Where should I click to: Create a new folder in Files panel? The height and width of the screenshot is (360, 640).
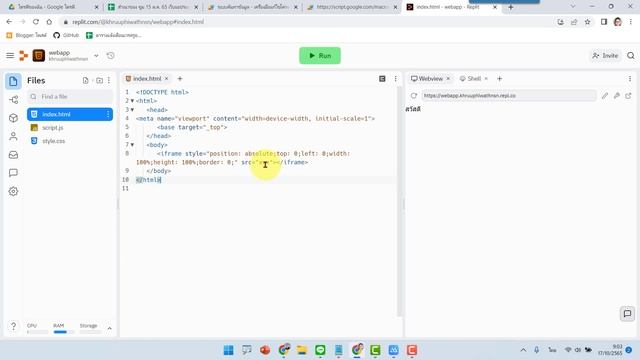tap(99, 80)
